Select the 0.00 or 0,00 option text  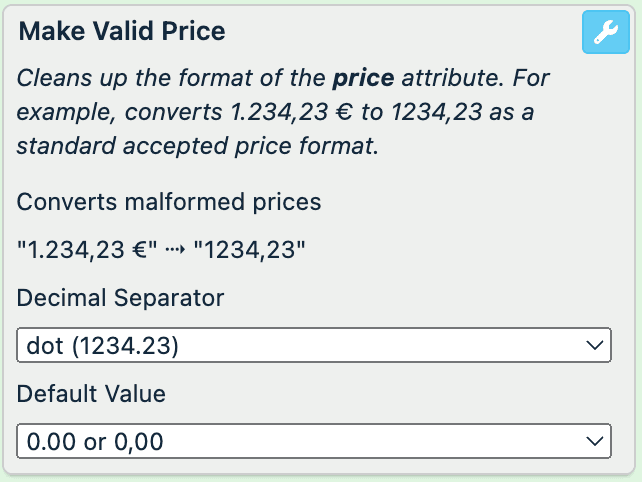tap(95, 441)
